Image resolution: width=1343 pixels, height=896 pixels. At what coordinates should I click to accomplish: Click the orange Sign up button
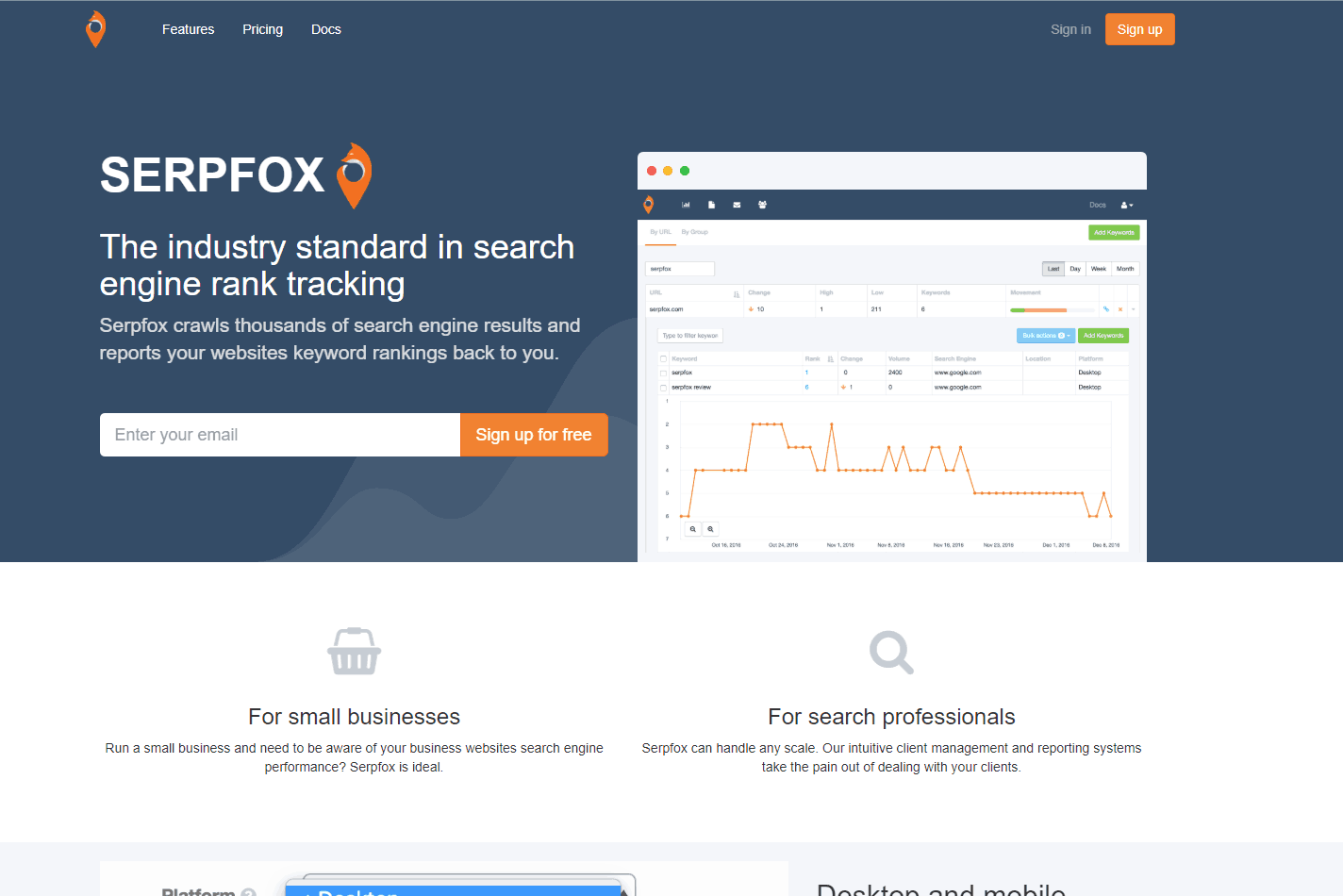pos(1139,29)
